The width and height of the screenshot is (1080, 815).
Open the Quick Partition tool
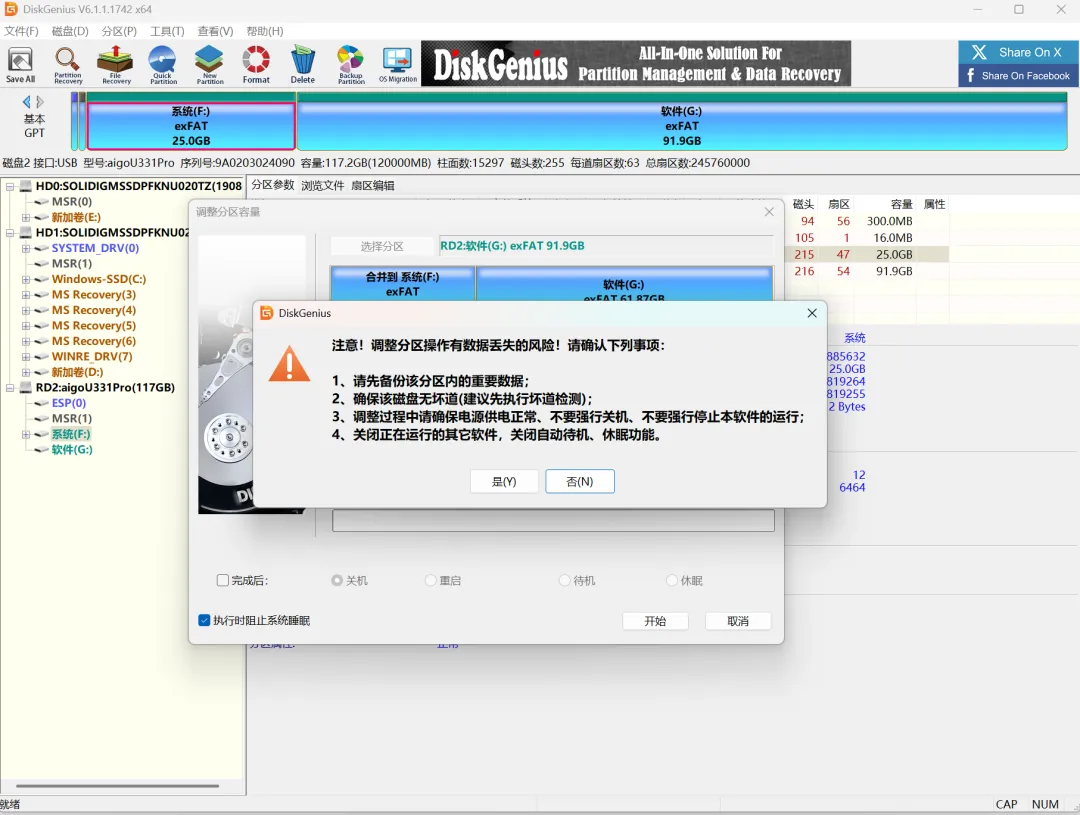pyautogui.click(x=163, y=65)
